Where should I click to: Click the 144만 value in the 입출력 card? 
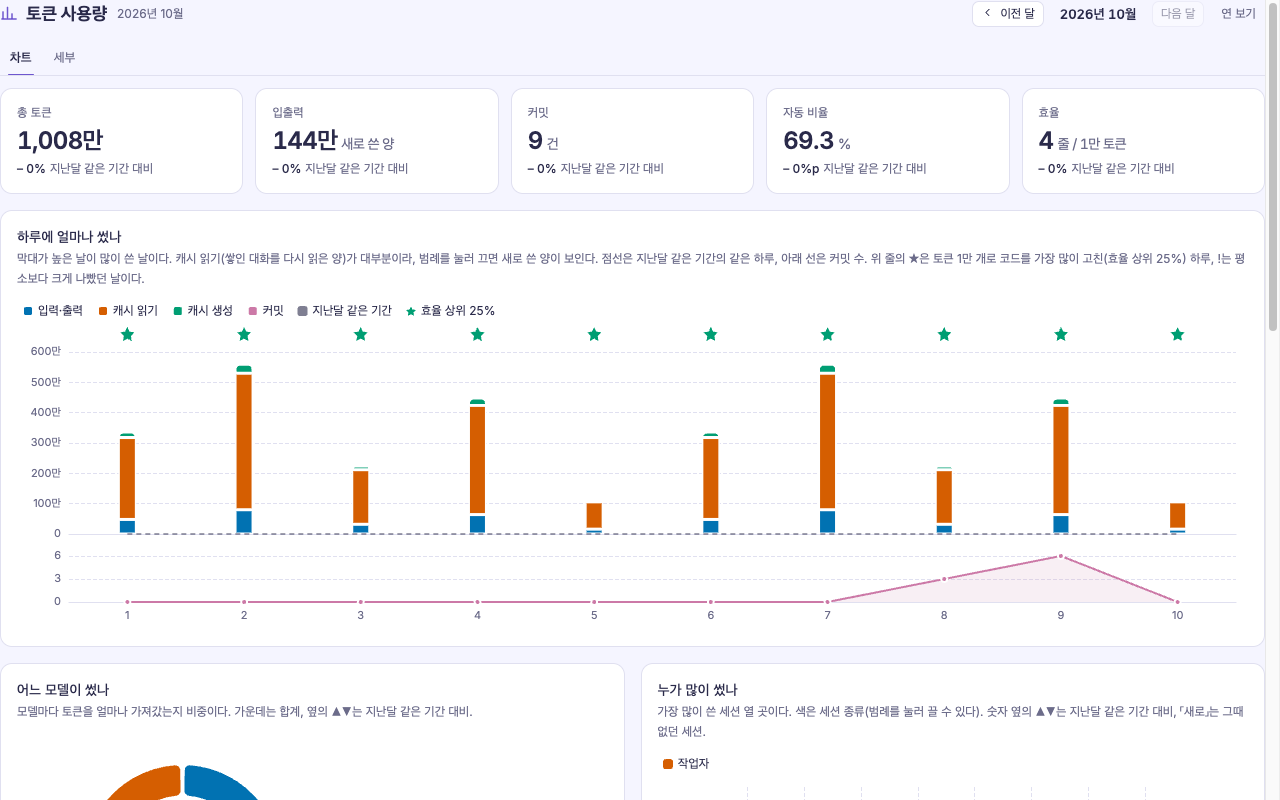tap(305, 141)
